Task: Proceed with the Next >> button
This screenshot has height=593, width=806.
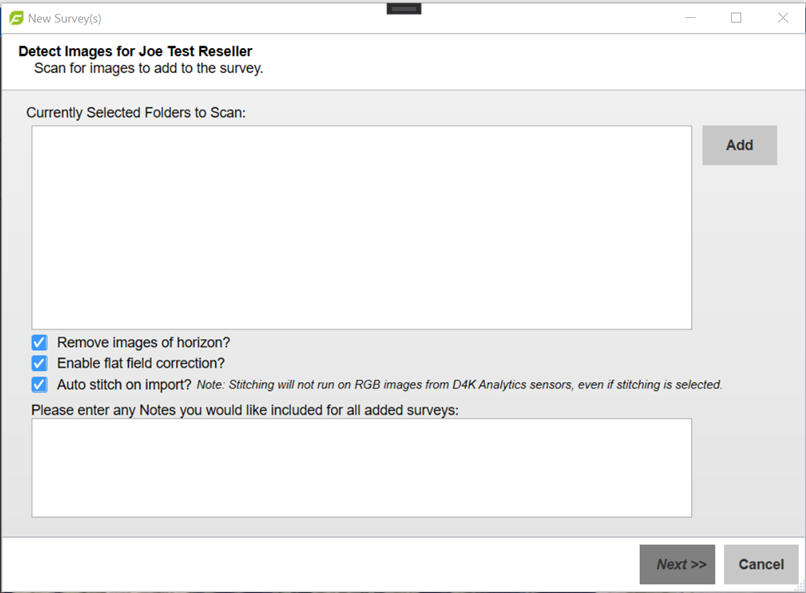Action: coord(677,564)
